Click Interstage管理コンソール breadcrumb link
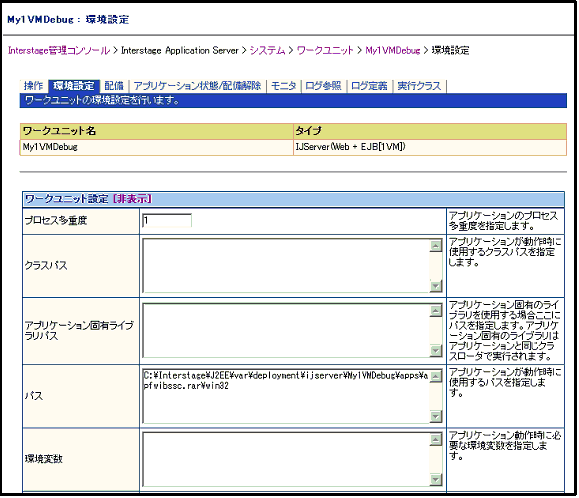The width and height of the screenshot is (579, 498). pyautogui.click(x=59, y=51)
